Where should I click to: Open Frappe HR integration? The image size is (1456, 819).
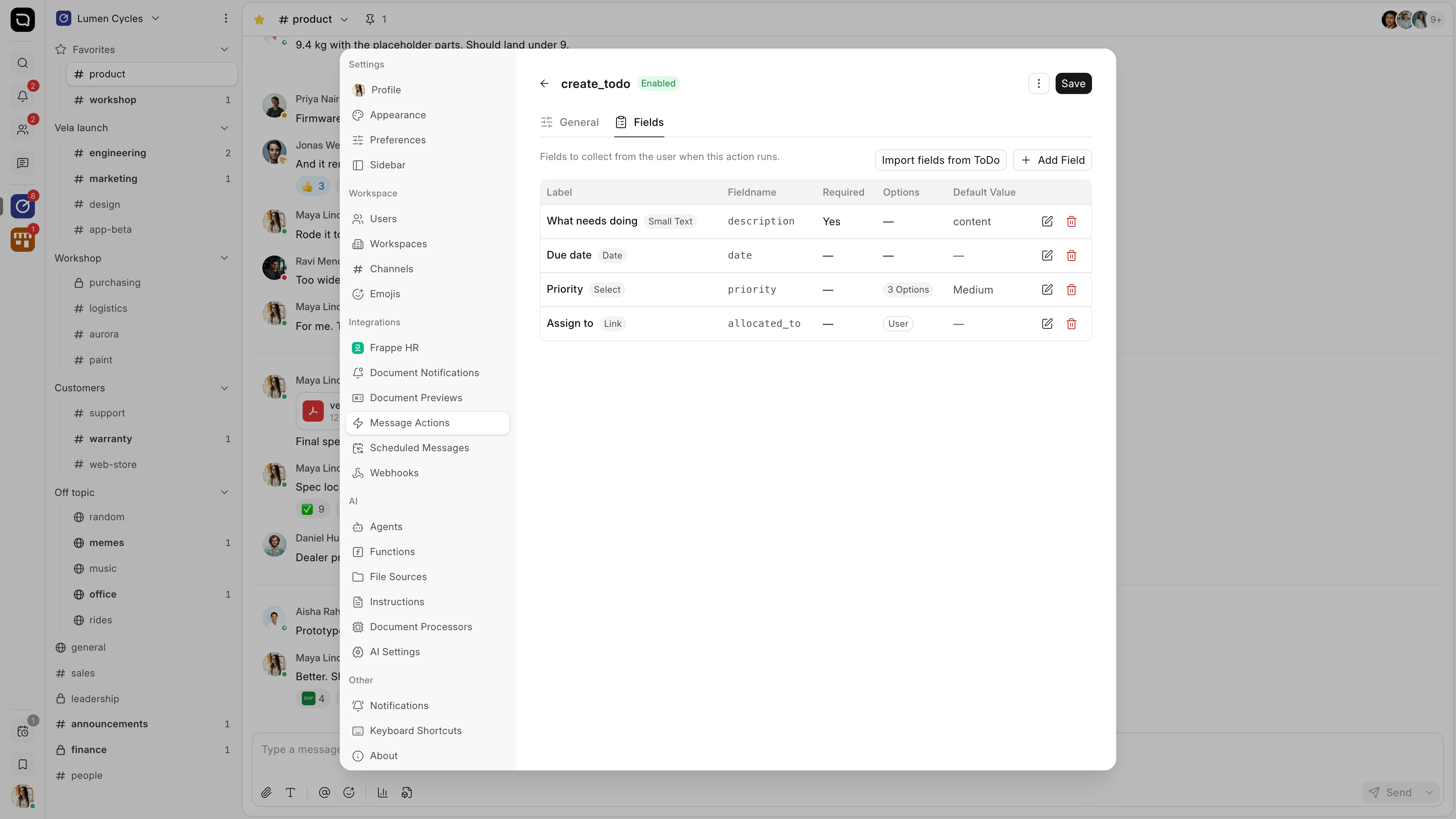427,348
